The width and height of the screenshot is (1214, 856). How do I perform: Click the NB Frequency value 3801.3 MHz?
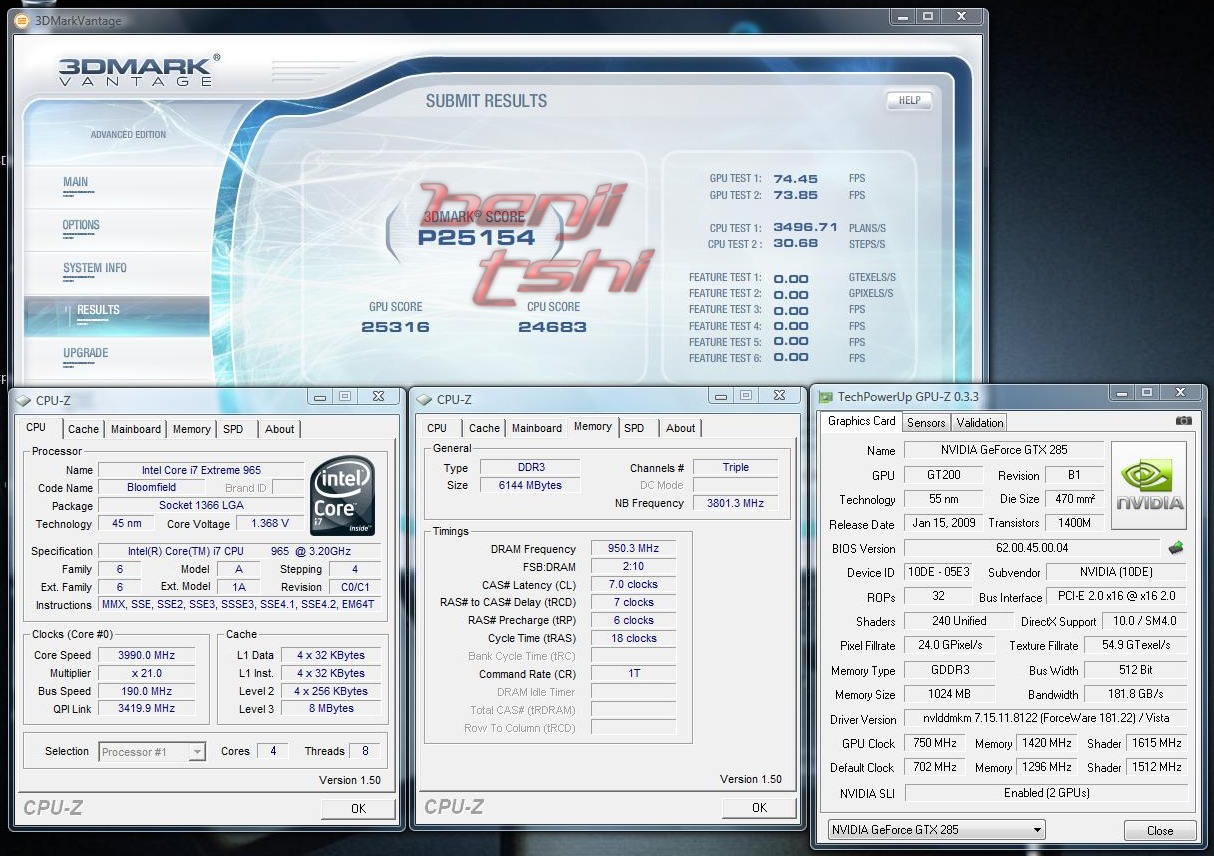735,504
